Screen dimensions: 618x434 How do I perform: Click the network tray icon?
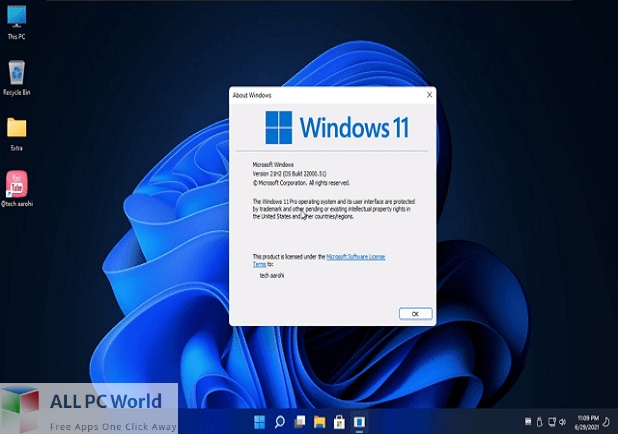552,422
